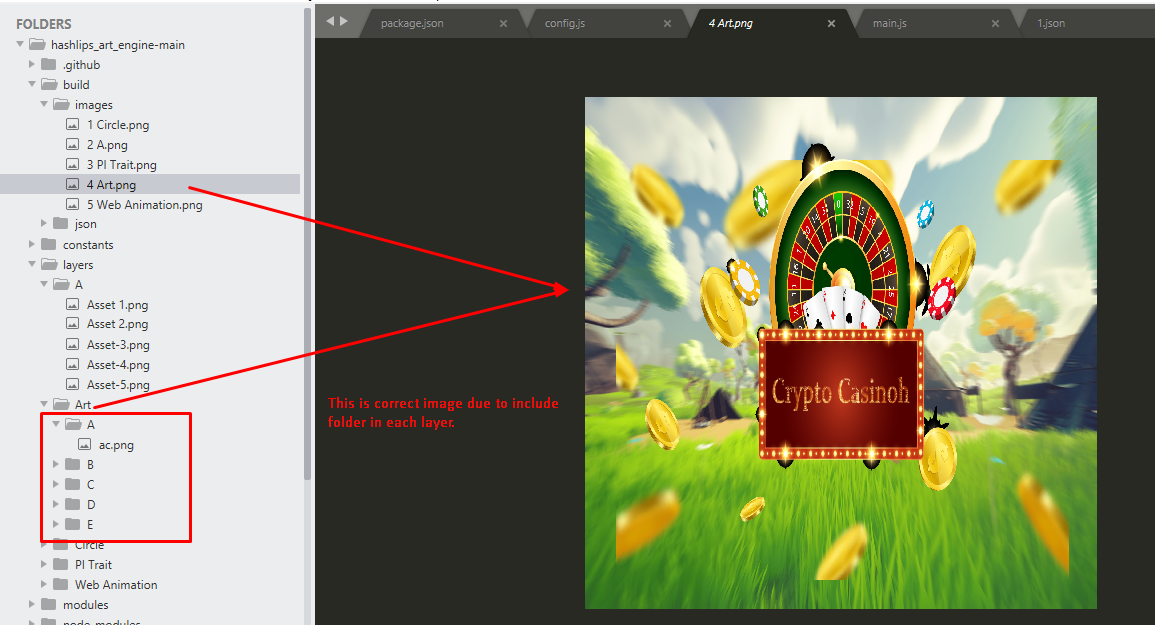Click the image icon for 3 PI Trait.png
The image size is (1155, 625).
coord(72,164)
